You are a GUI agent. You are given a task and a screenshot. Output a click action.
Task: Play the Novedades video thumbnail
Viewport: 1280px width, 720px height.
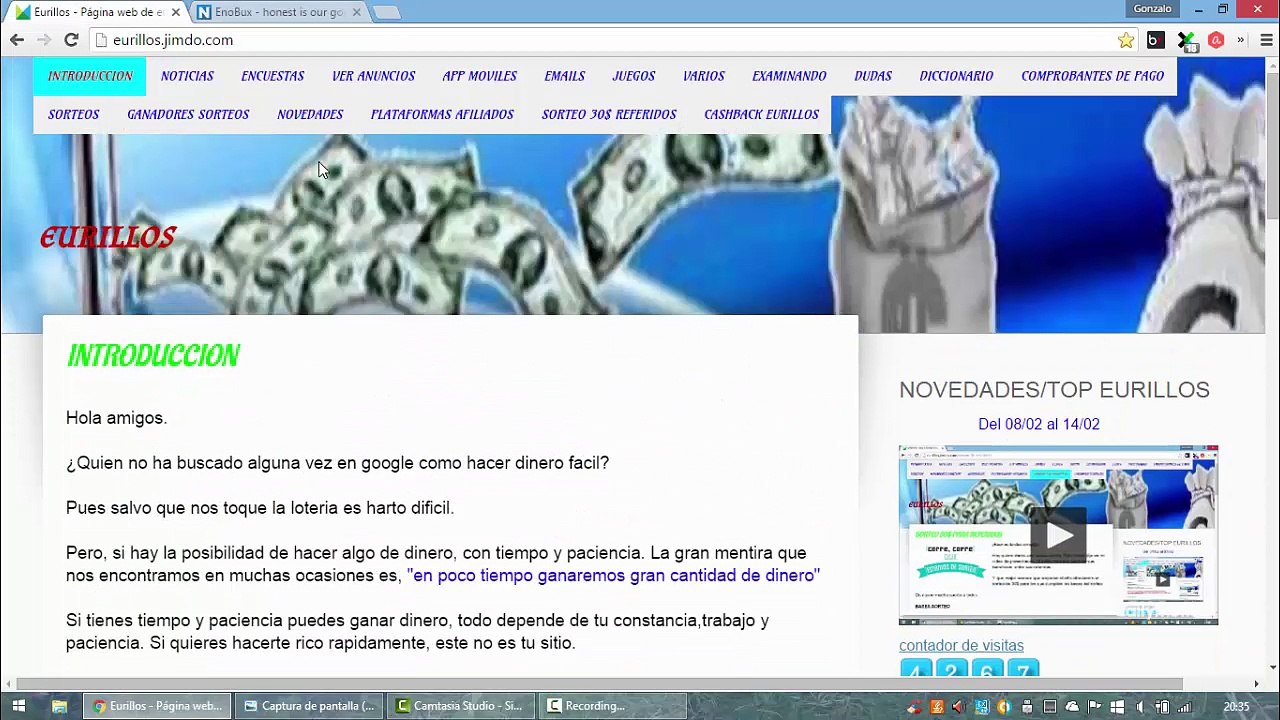[1058, 535]
